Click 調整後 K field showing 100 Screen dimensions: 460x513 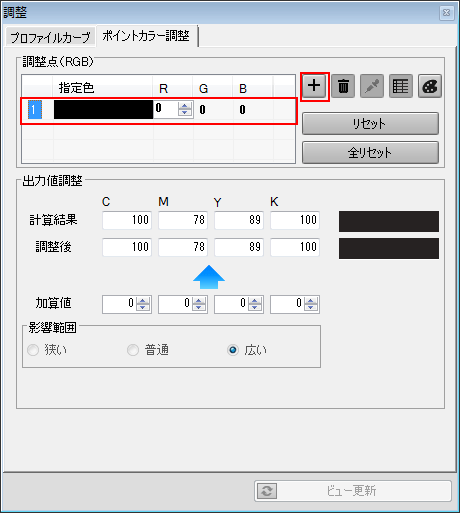click(x=295, y=247)
